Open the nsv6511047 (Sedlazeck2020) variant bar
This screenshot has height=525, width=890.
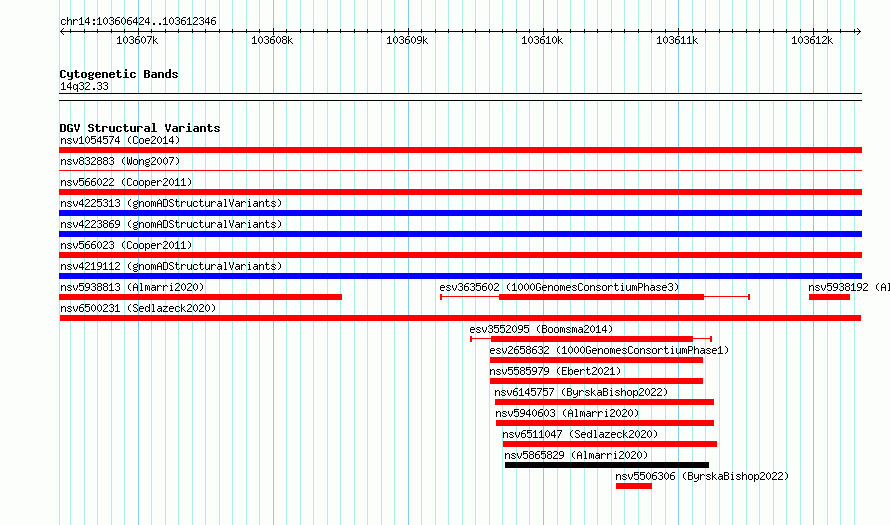click(x=610, y=444)
